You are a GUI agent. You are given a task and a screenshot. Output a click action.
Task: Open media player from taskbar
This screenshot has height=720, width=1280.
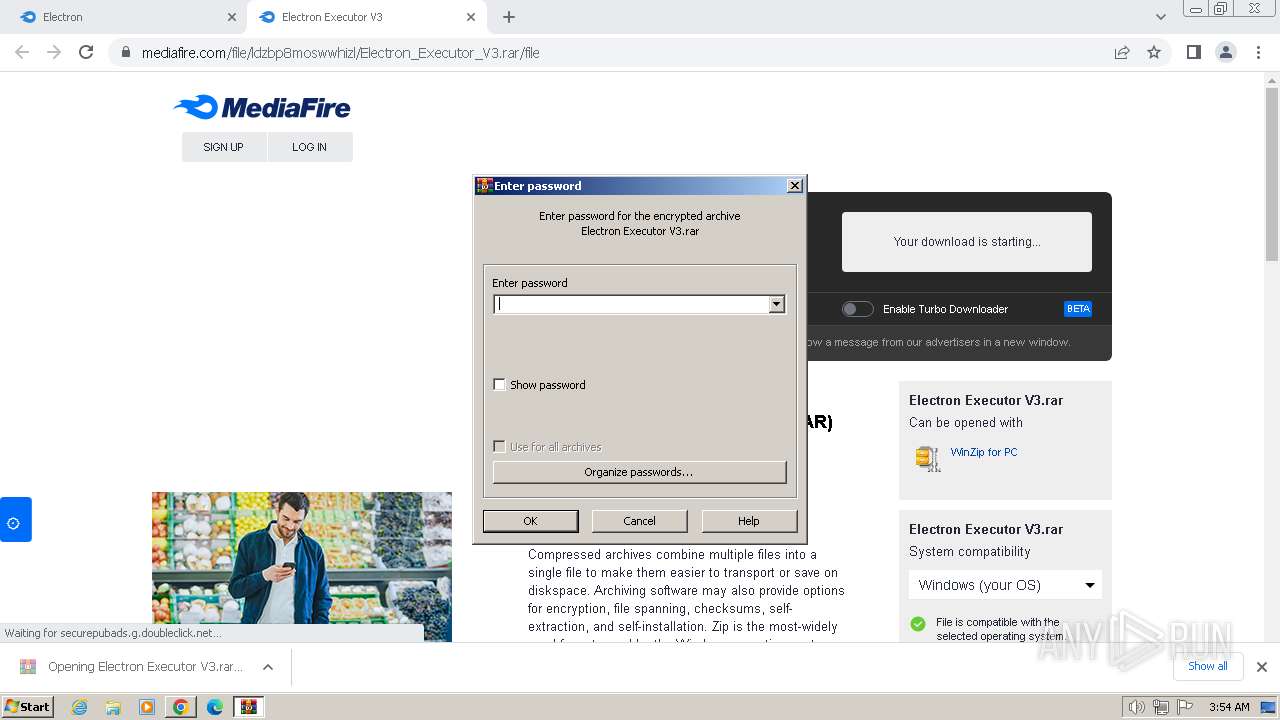(147, 707)
